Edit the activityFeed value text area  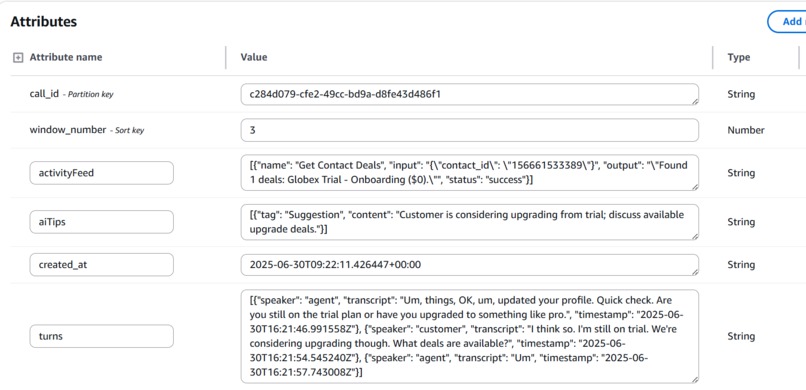click(x=469, y=173)
